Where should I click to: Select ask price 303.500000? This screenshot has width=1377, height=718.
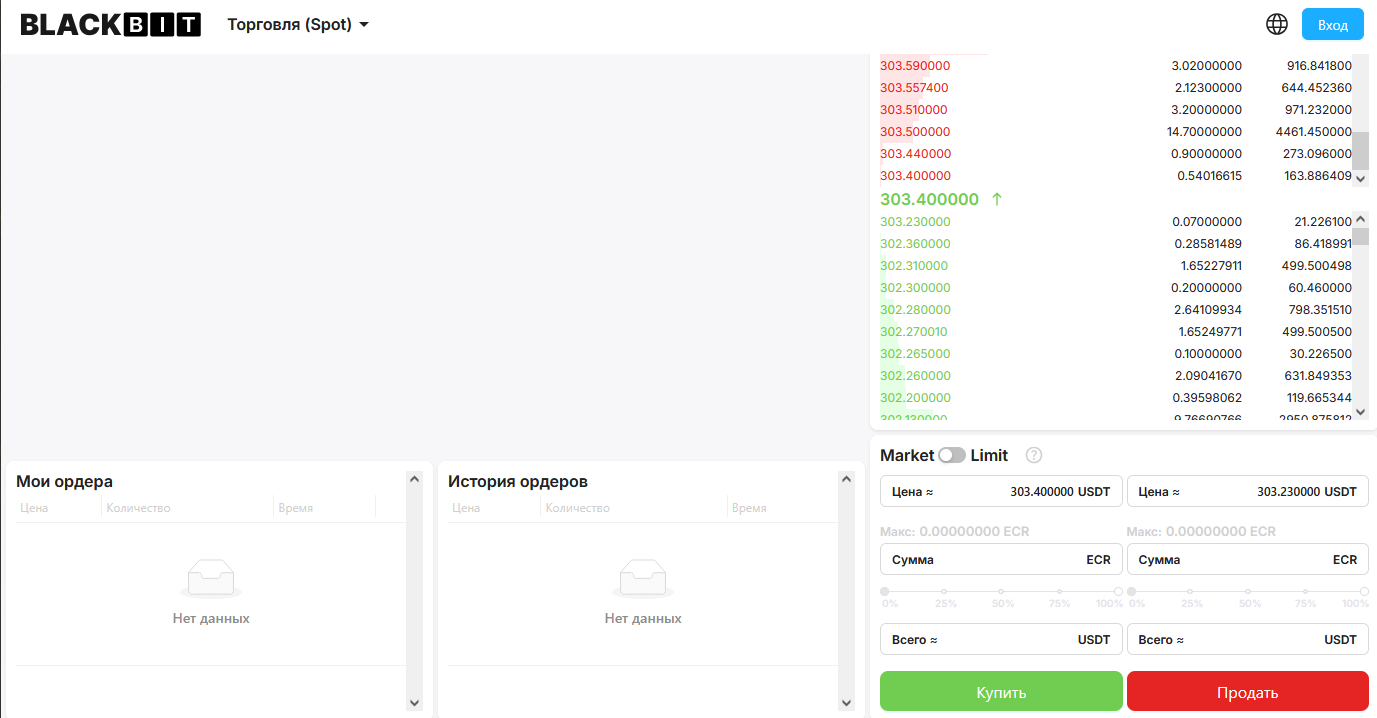(915, 132)
